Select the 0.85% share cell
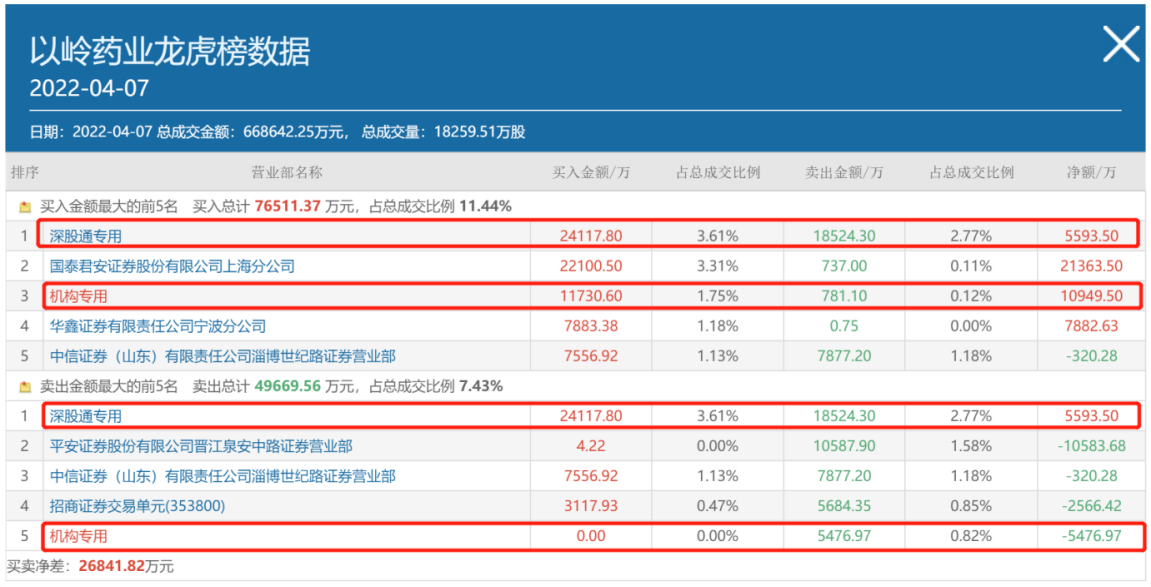The height and width of the screenshot is (587, 1151). pos(971,506)
